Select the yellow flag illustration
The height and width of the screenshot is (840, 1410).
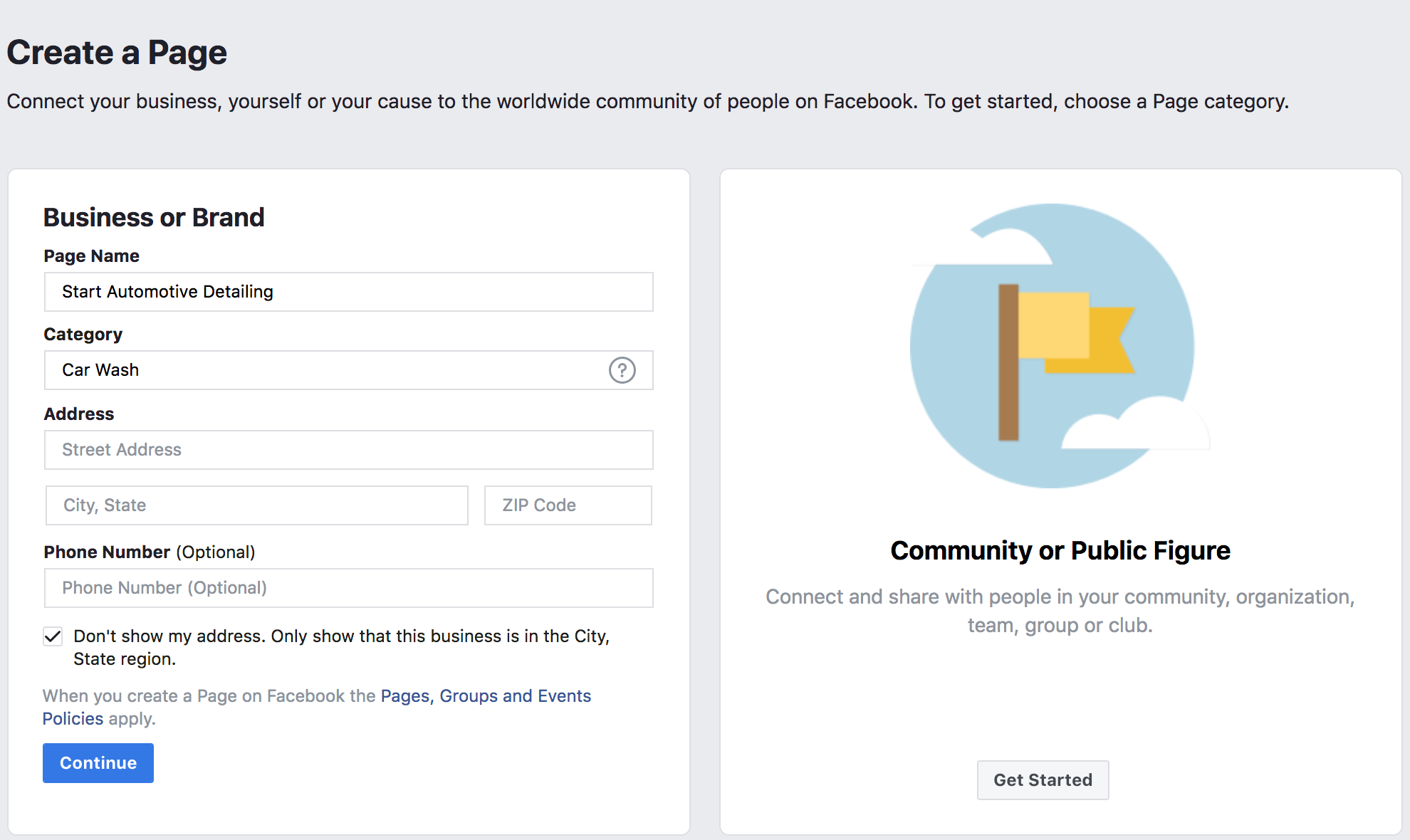(x=1066, y=363)
